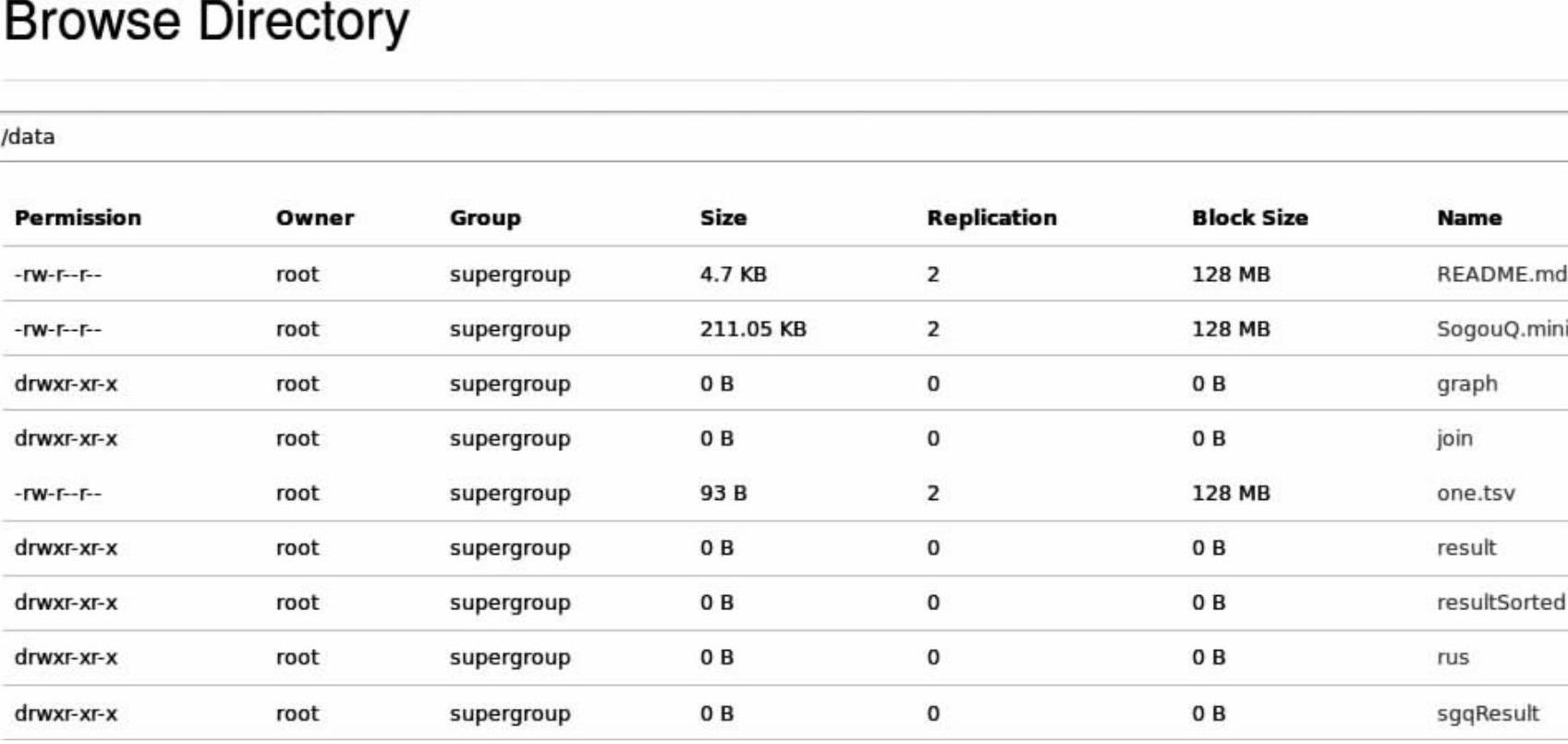Click the 93 B size cell
Screen dimensions: 1568x744
click(x=723, y=493)
